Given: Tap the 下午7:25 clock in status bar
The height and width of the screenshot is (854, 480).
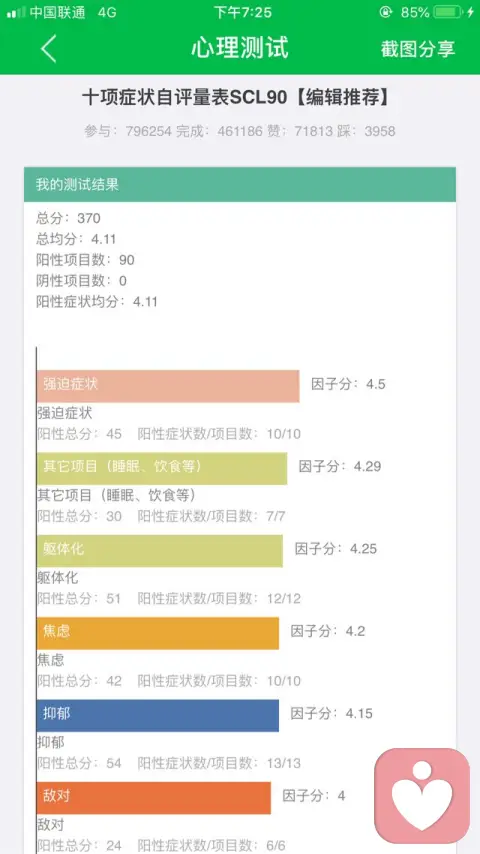Looking at the screenshot, I should [x=242, y=12].
